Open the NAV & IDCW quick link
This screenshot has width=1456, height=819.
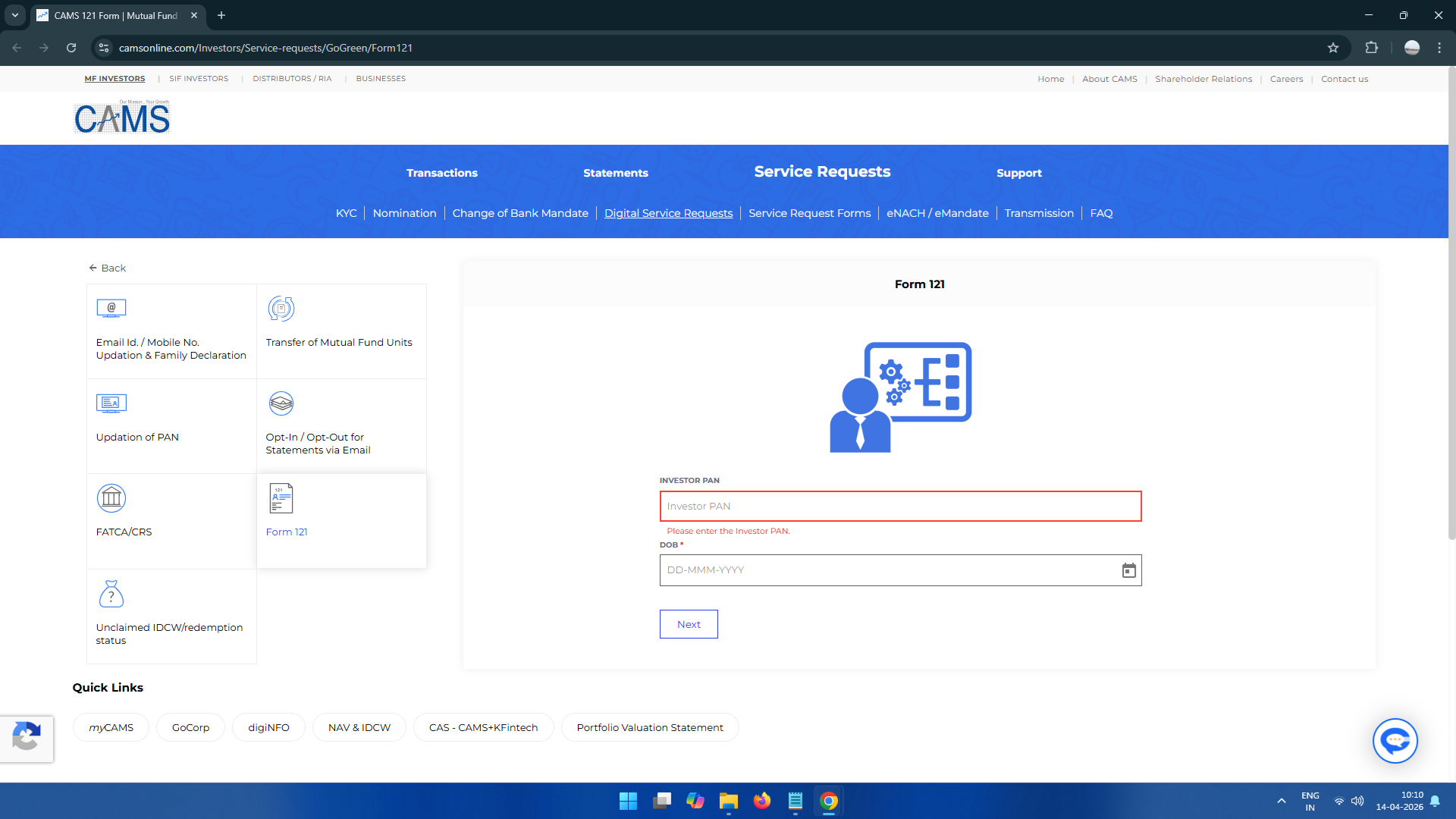click(x=359, y=727)
